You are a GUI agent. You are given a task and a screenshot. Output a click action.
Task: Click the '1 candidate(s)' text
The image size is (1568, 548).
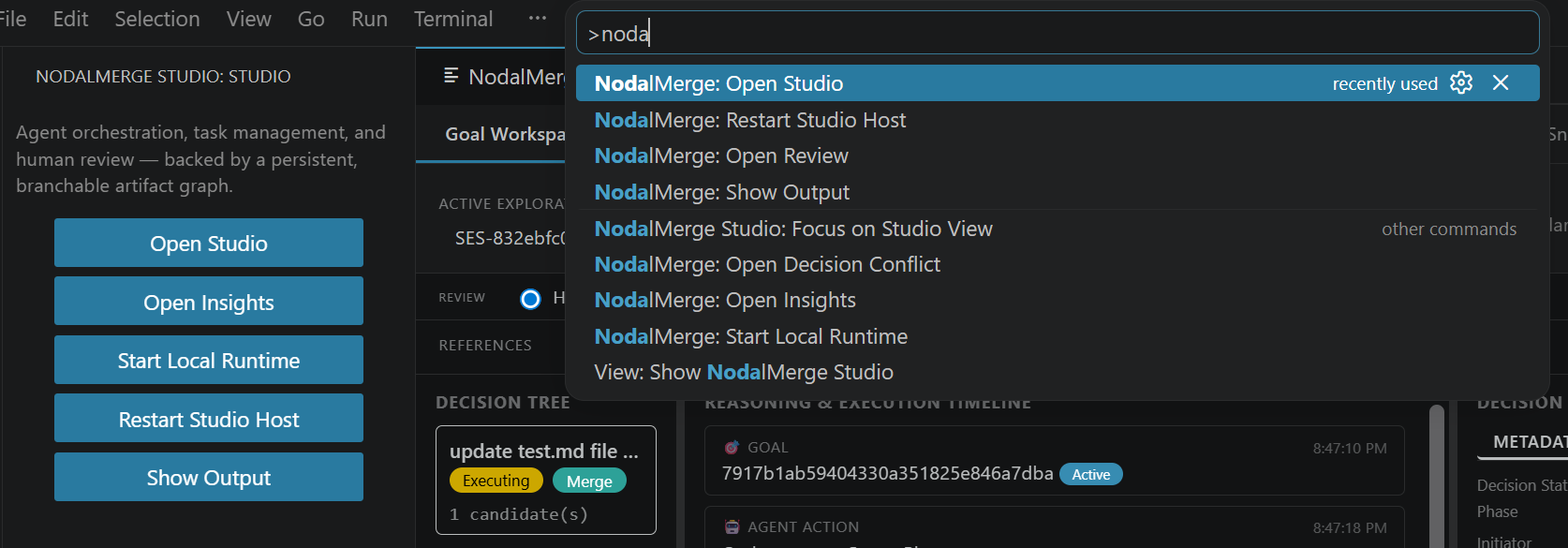point(519,514)
